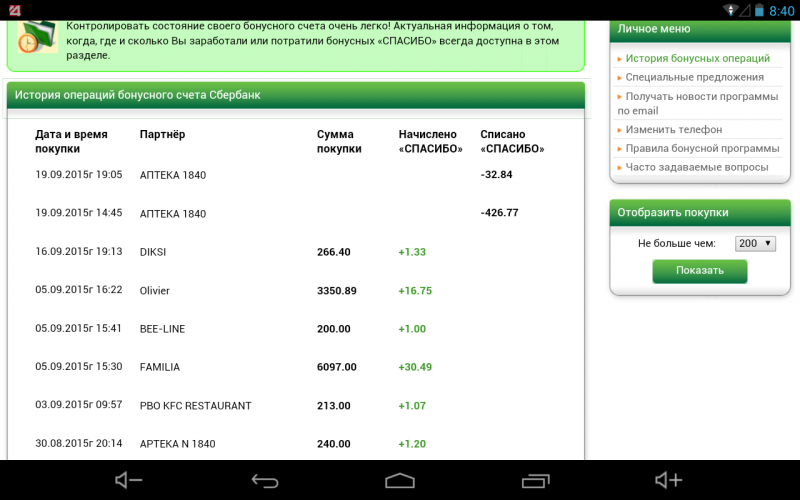Select the DIKSI partner row
The height and width of the screenshot is (500, 800).
[153, 252]
